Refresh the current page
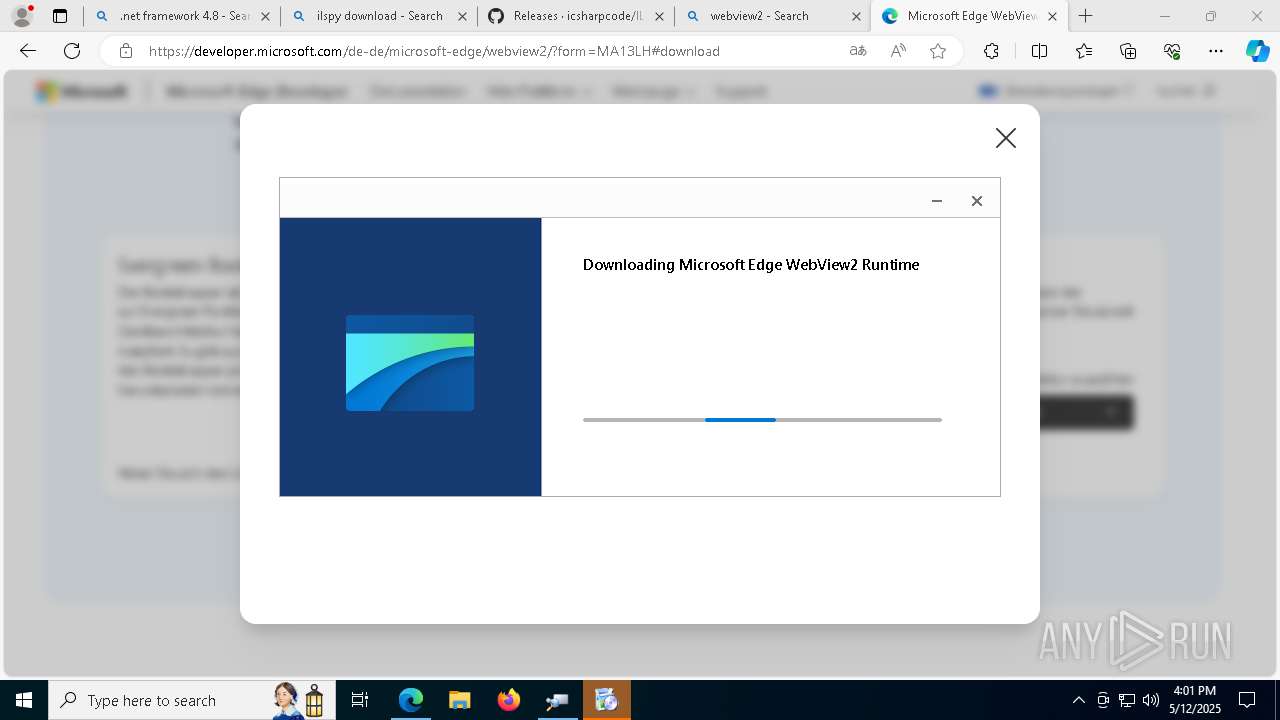 point(72,51)
